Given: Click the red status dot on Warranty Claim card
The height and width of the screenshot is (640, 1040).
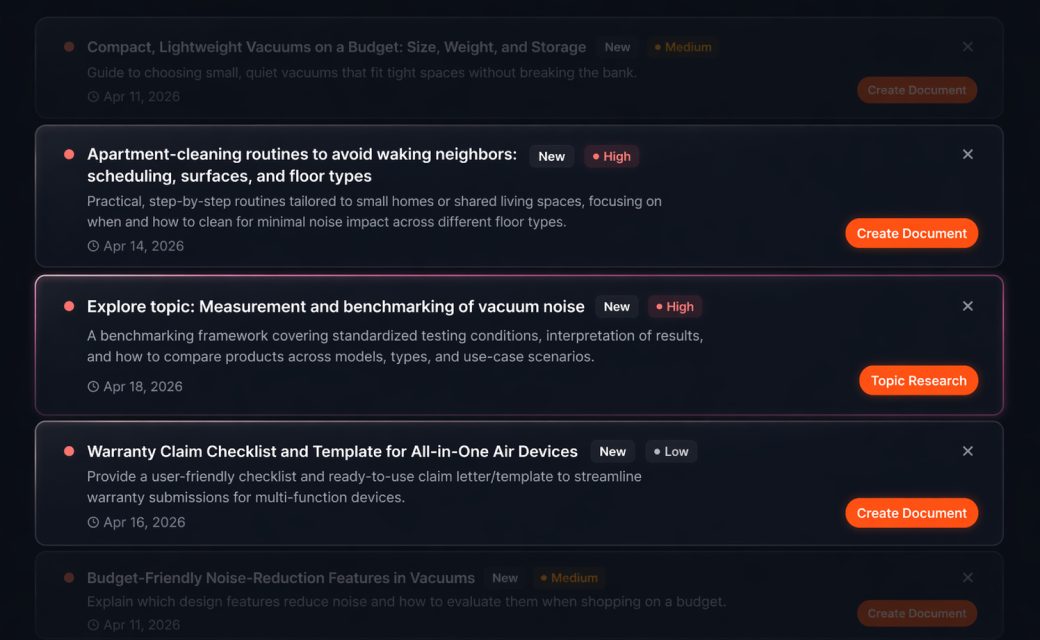Looking at the screenshot, I should [x=69, y=451].
